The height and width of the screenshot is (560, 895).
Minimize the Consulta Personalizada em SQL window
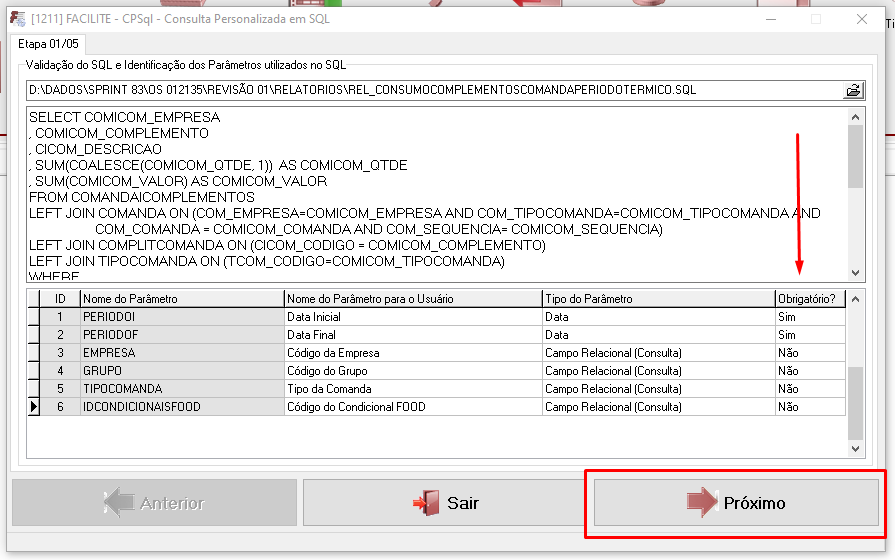769,19
